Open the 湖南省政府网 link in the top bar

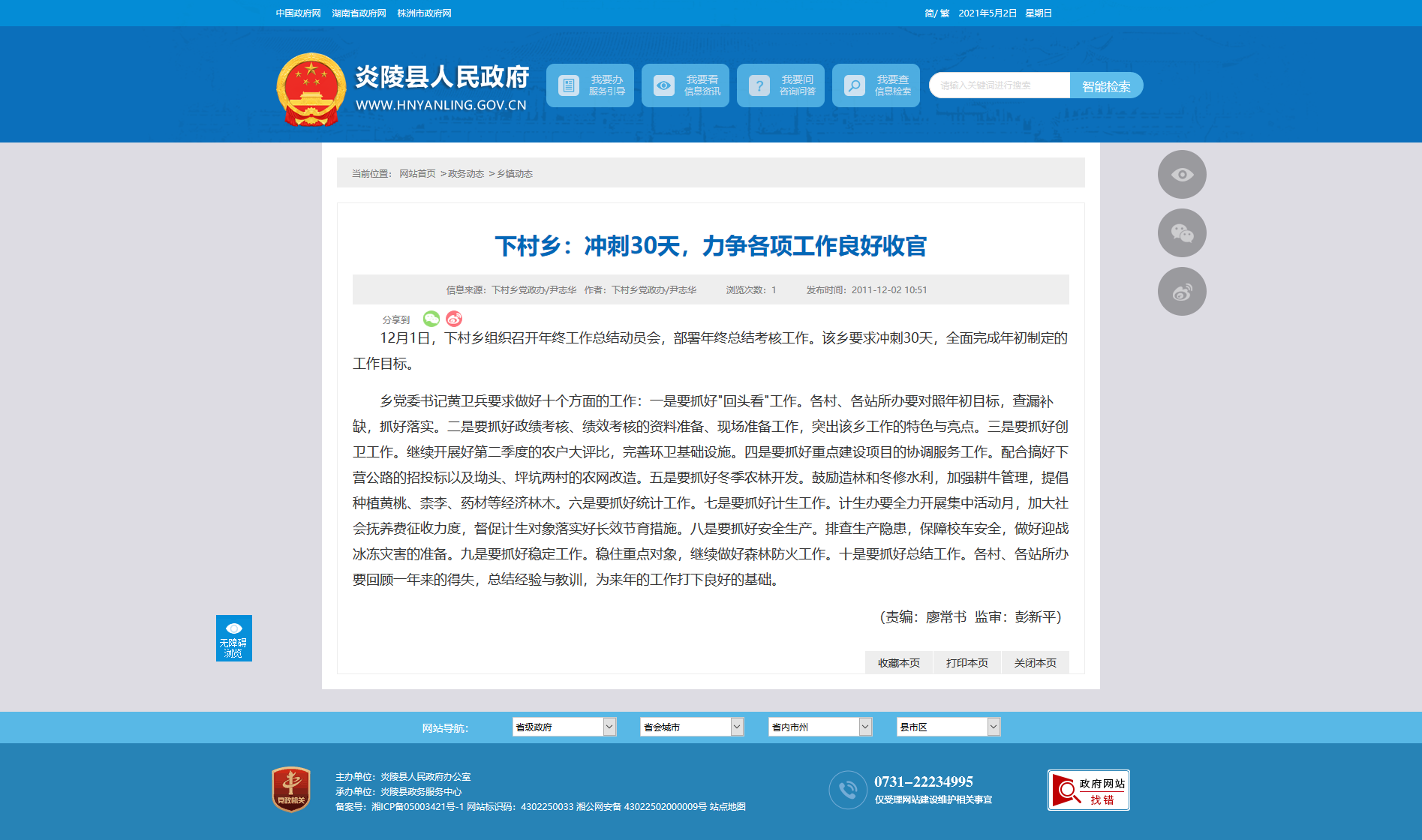point(359,13)
